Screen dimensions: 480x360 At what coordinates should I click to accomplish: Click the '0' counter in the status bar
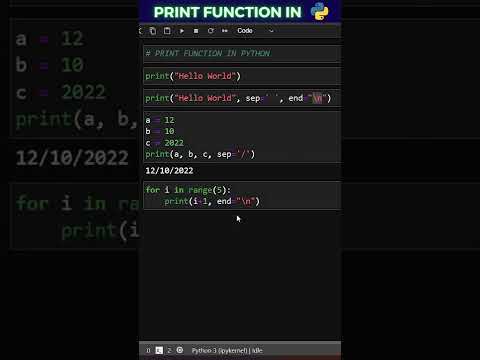click(148, 350)
